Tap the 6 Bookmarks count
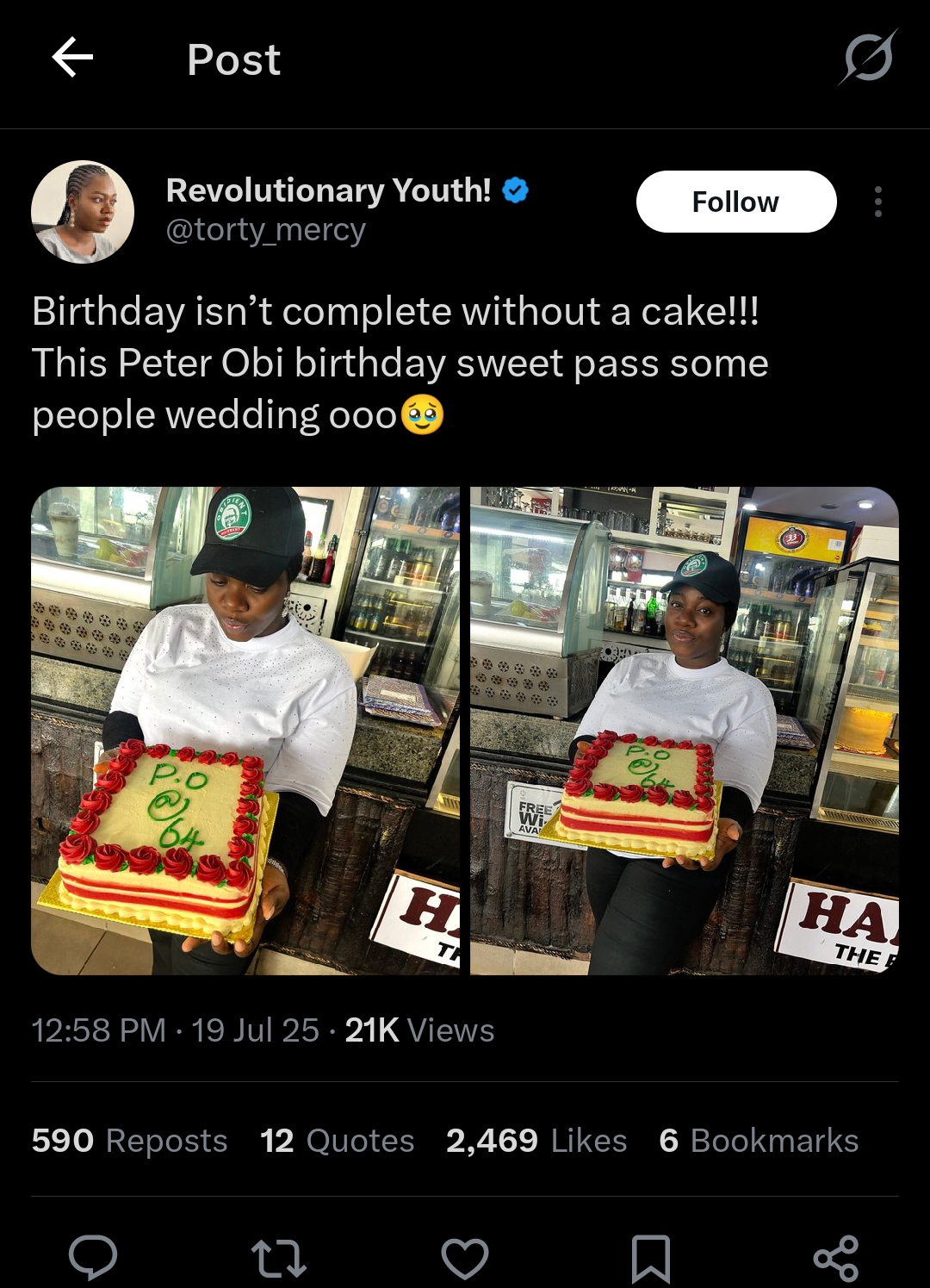The height and width of the screenshot is (1288, 930). coord(759,1141)
